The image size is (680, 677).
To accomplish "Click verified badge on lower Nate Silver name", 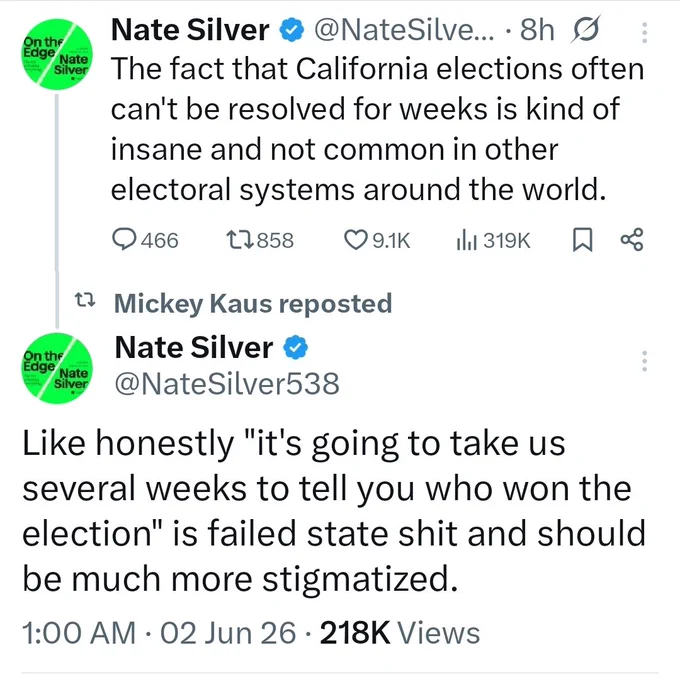I will 296,348.
